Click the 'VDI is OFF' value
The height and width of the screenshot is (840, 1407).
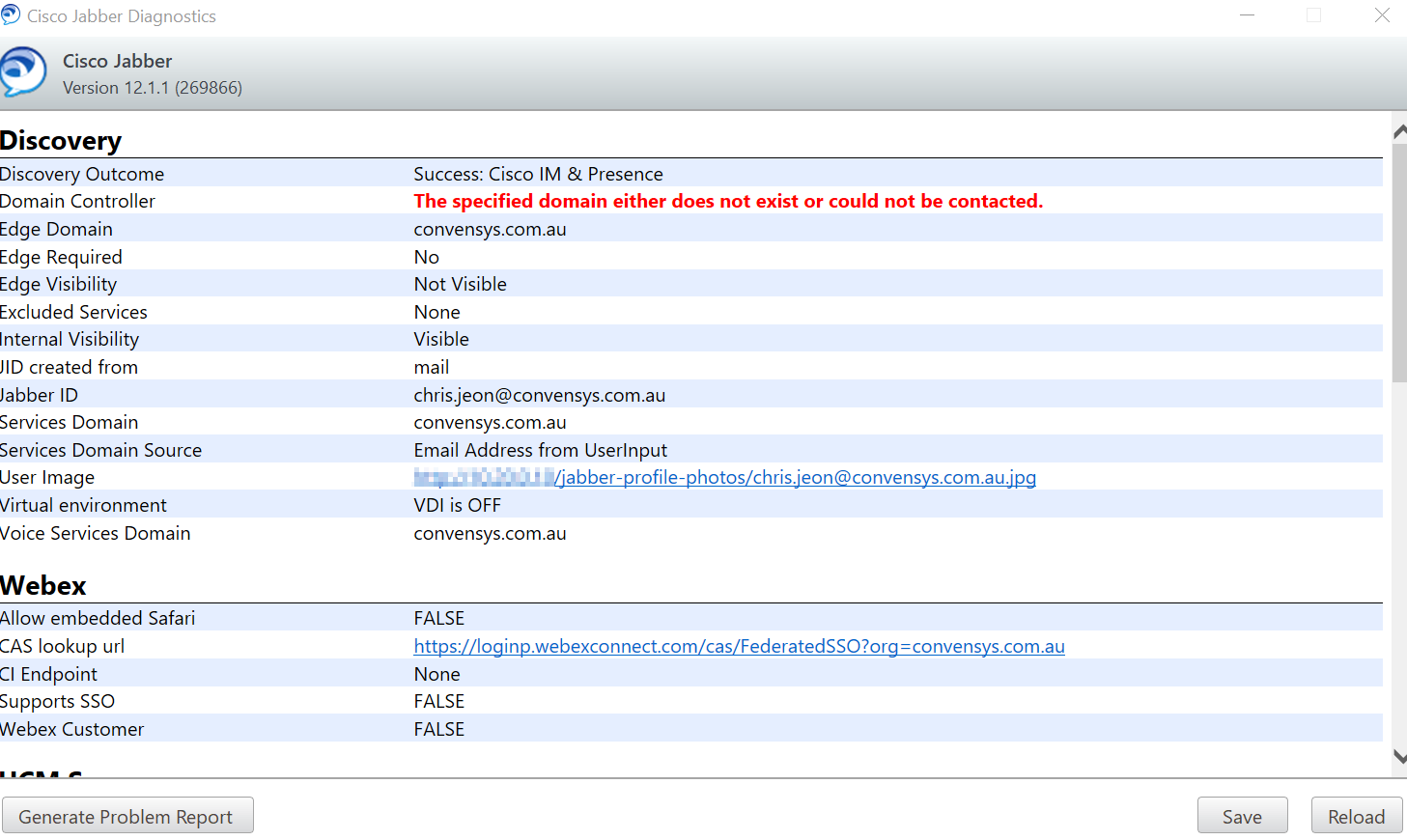click(x=457, y=505)
